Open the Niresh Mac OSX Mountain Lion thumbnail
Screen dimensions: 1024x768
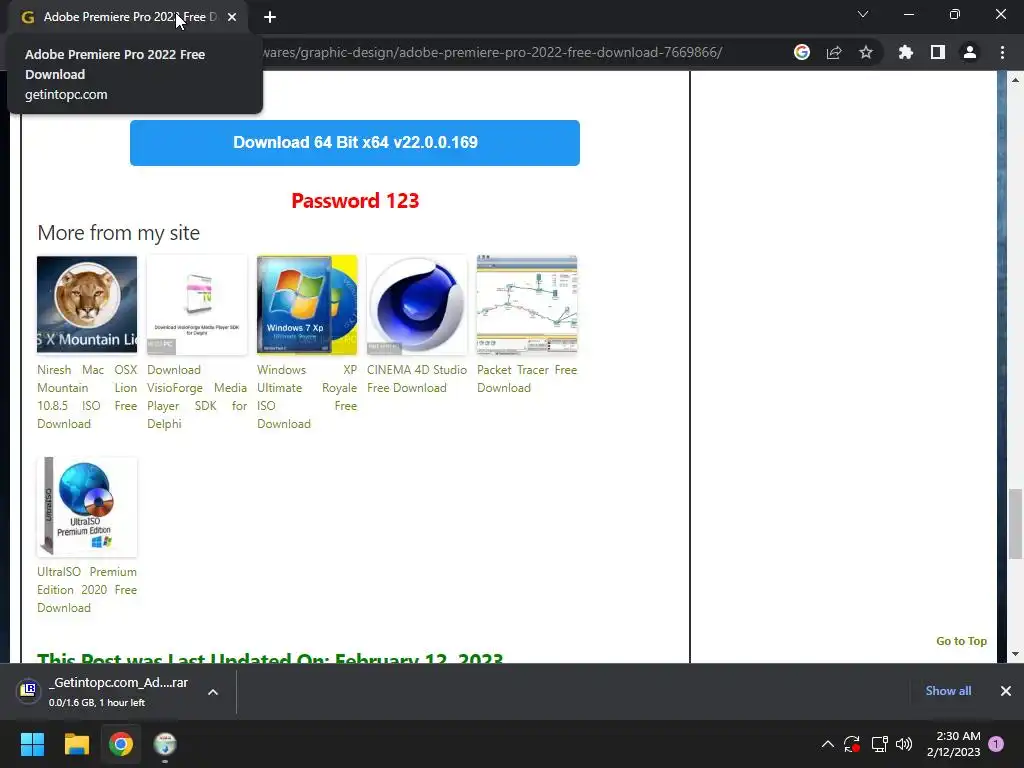click(x=87, y=304)
